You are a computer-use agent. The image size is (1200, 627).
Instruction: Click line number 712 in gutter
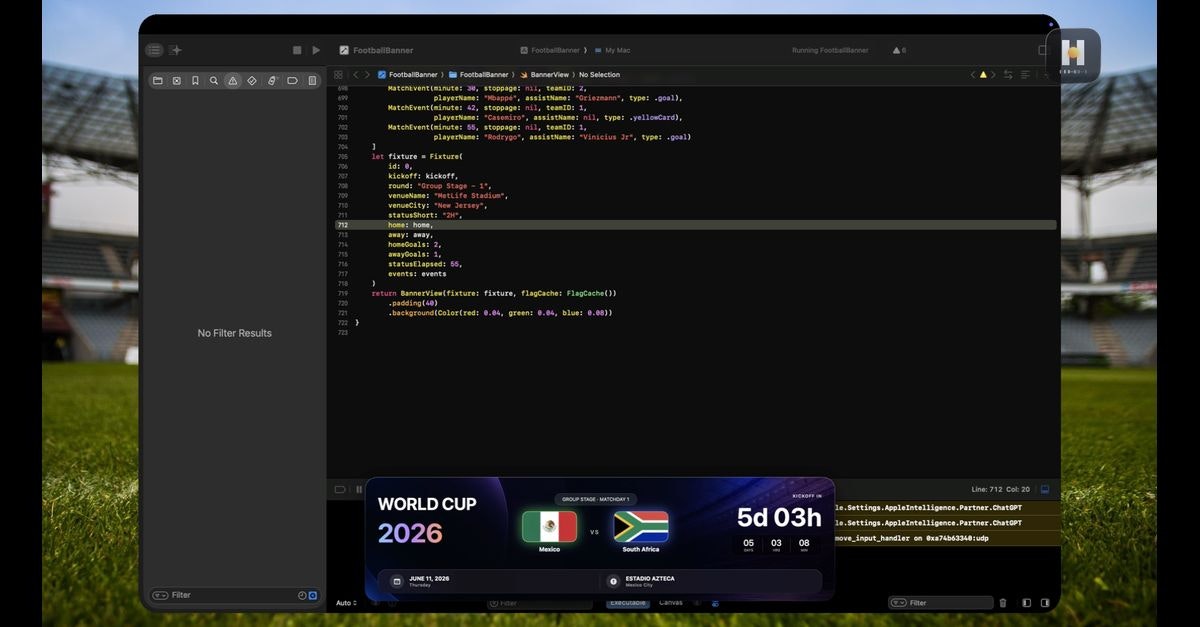343,225
